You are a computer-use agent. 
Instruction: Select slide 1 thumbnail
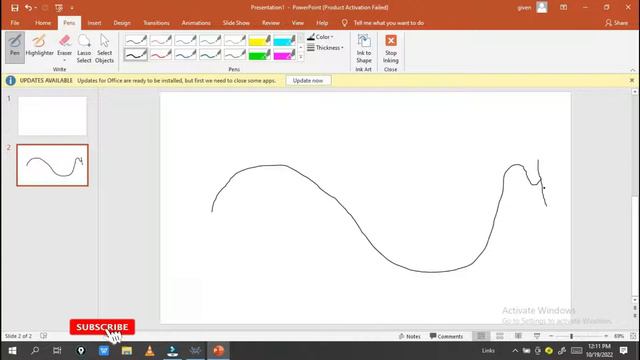tap(52, 116)
